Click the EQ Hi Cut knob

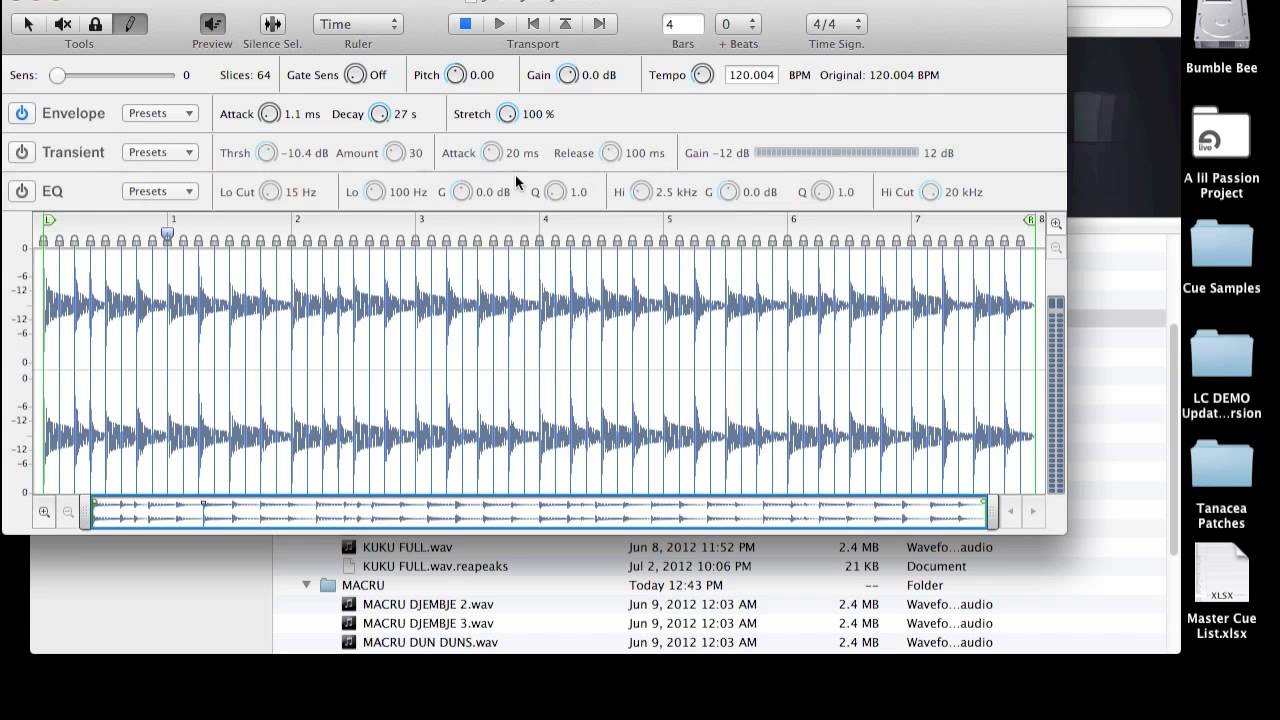coord(930,192)
